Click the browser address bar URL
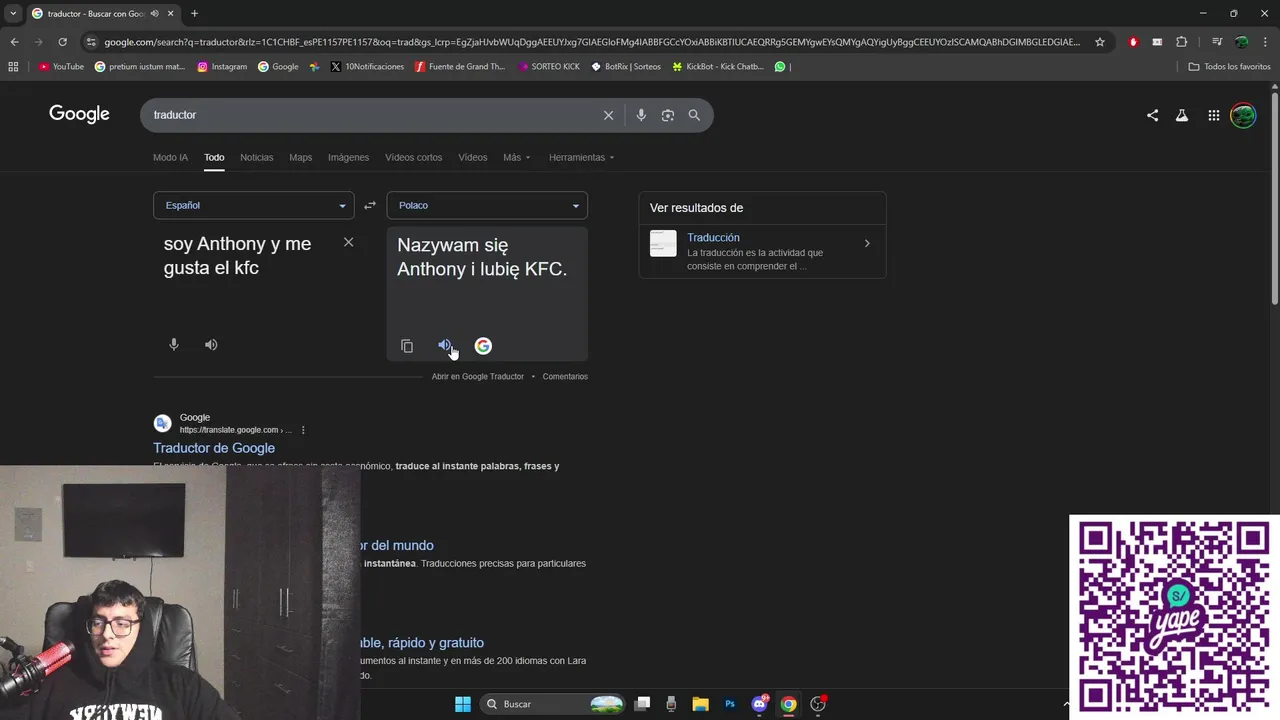 tap(592, 42)
